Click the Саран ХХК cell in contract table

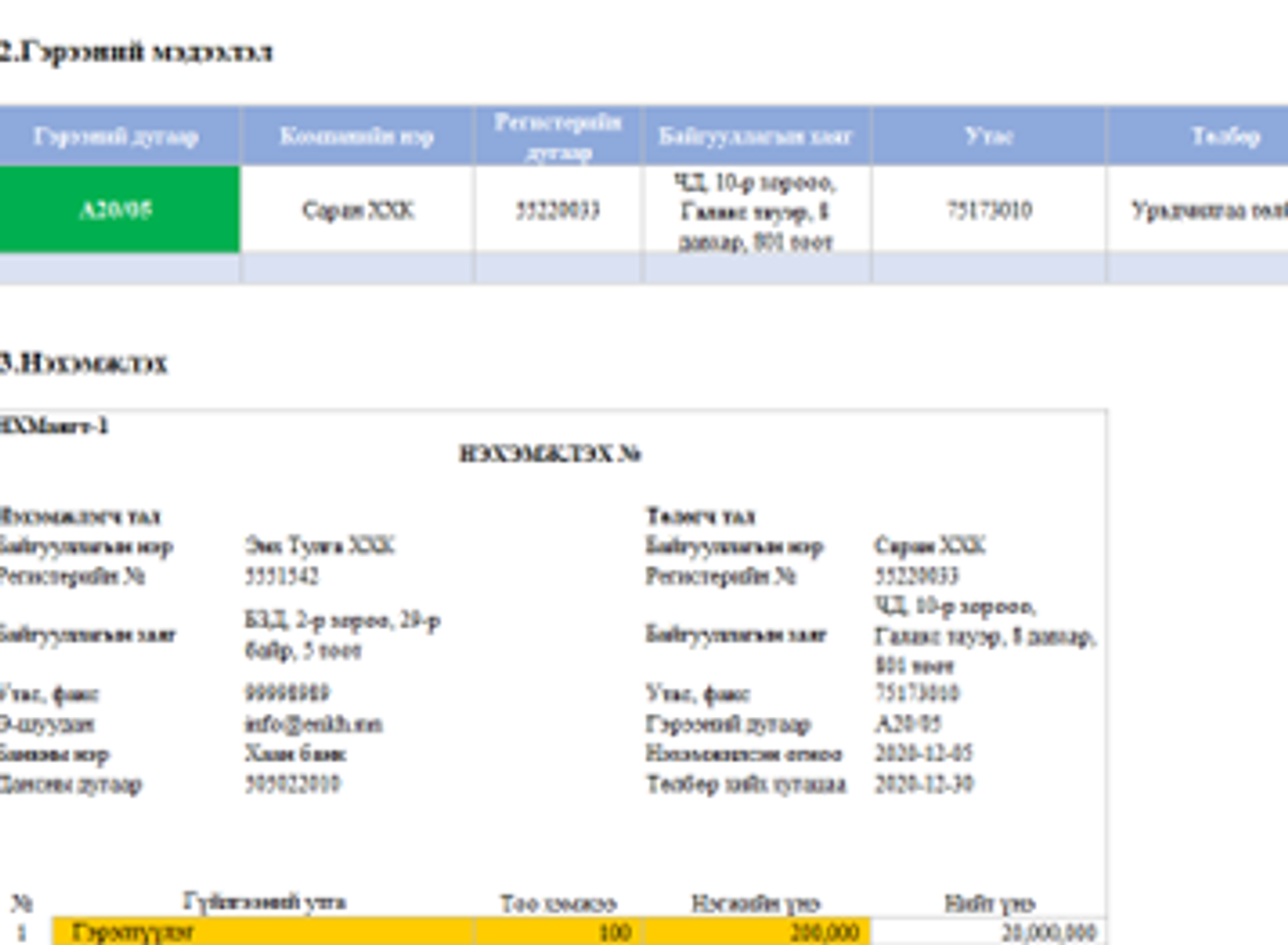tap(357, 209)
